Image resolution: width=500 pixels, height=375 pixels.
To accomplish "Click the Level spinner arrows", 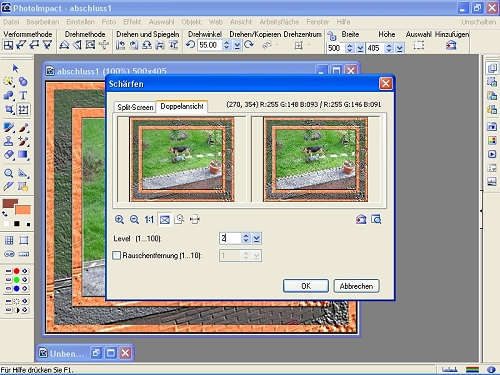I will pos(246,238).
